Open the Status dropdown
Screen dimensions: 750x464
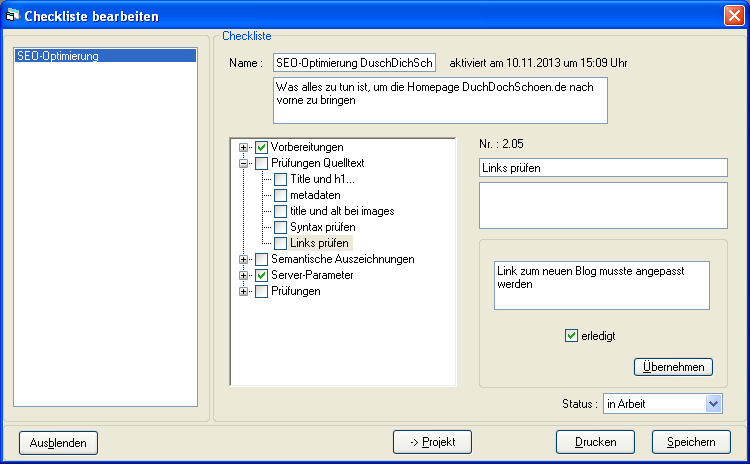(713, 403)
